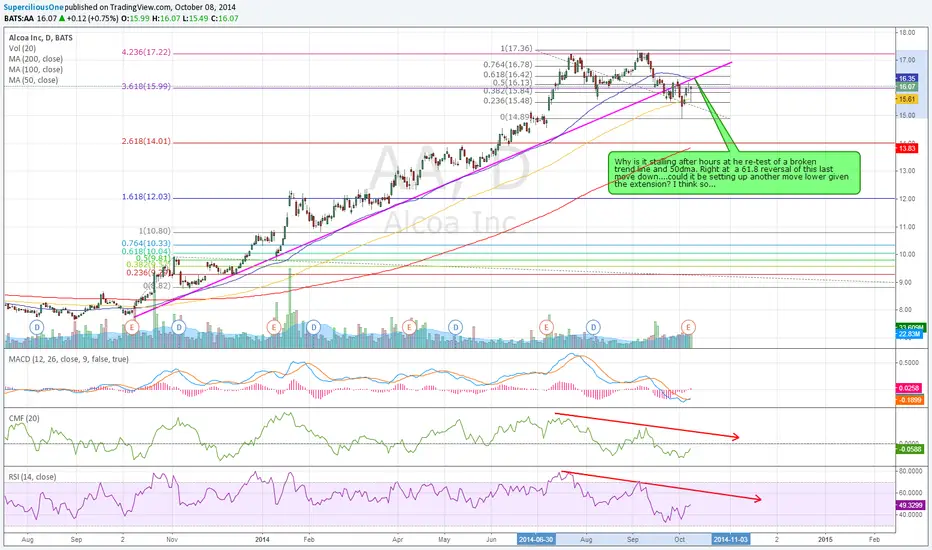This screenshot has width=932, height=550.
Task: Select the RSI (14, close) pane label
Action: click(32, 477)
